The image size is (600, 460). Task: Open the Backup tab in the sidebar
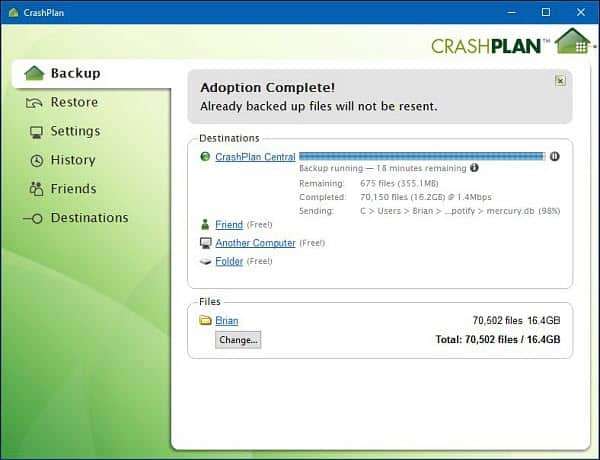pos(92,73)
